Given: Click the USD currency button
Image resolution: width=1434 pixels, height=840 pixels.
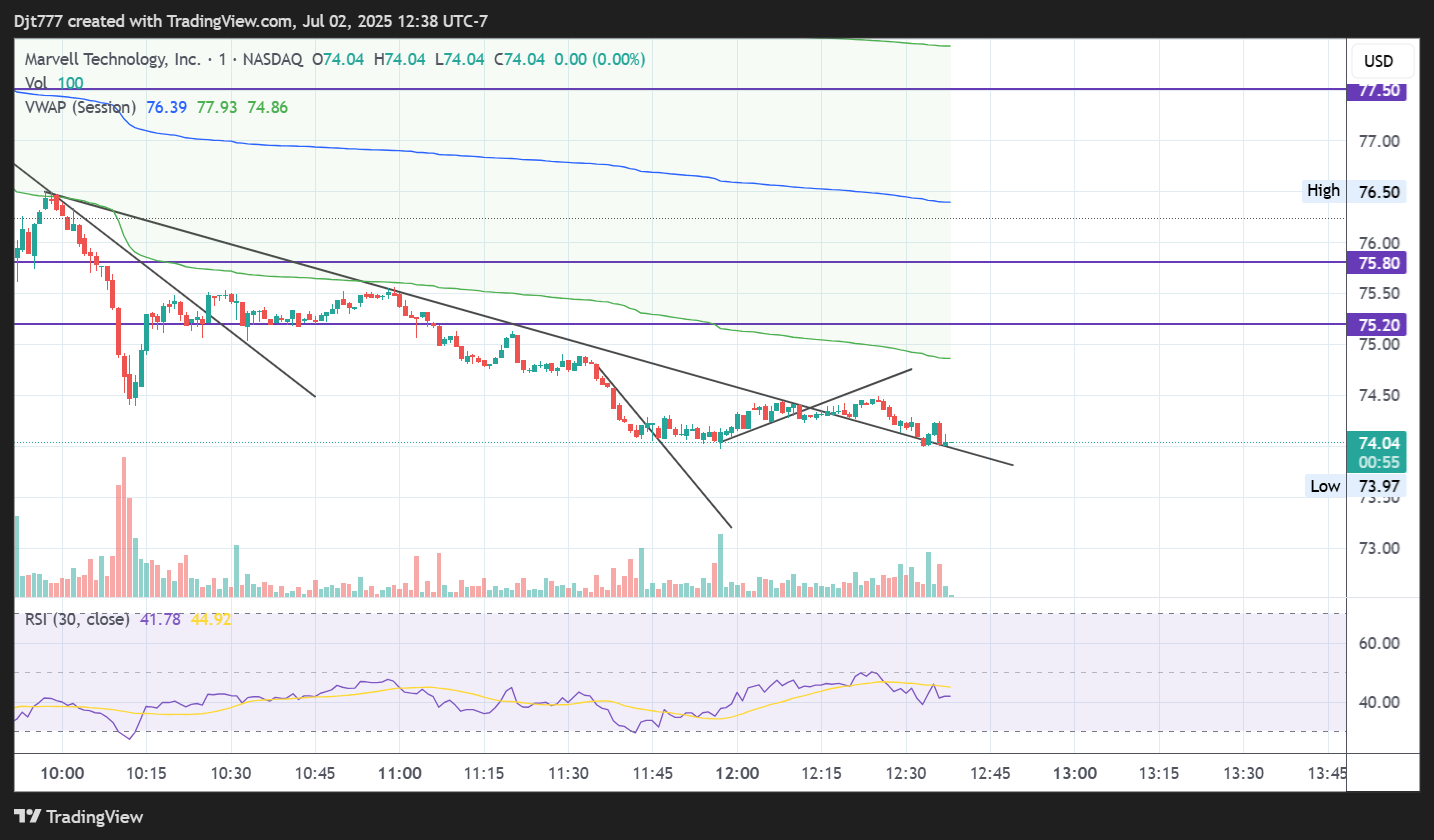Looking at the screenshot, I should 1378,62.
